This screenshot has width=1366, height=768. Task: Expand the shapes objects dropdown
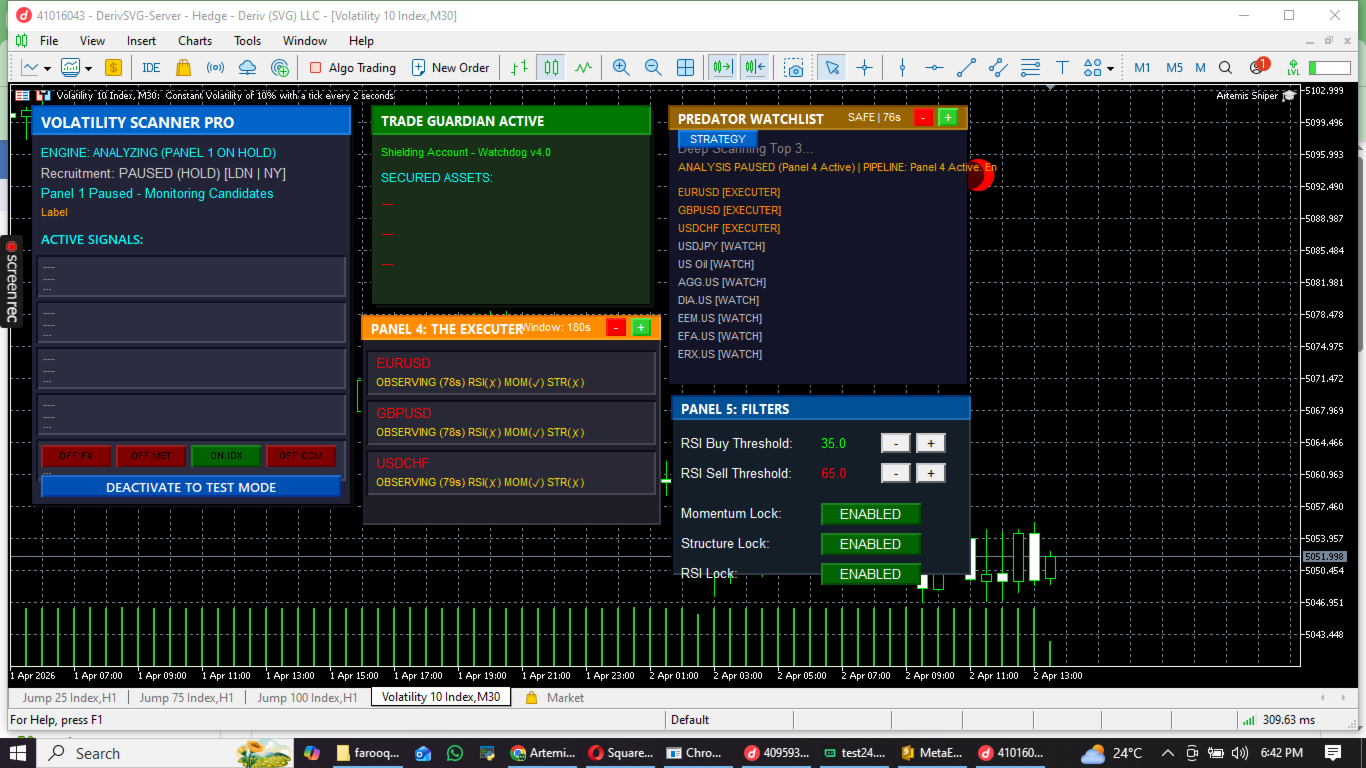[x=1111, y=69]
